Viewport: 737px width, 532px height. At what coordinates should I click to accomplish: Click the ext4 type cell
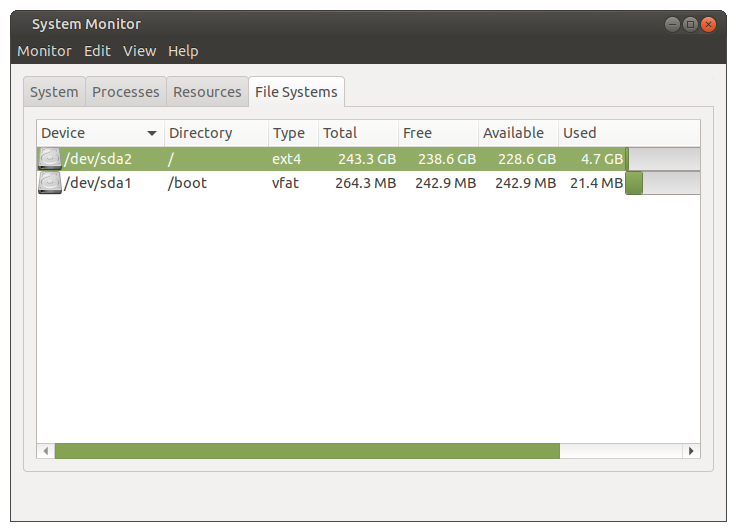pyautogui.click(x=286, y=159)
